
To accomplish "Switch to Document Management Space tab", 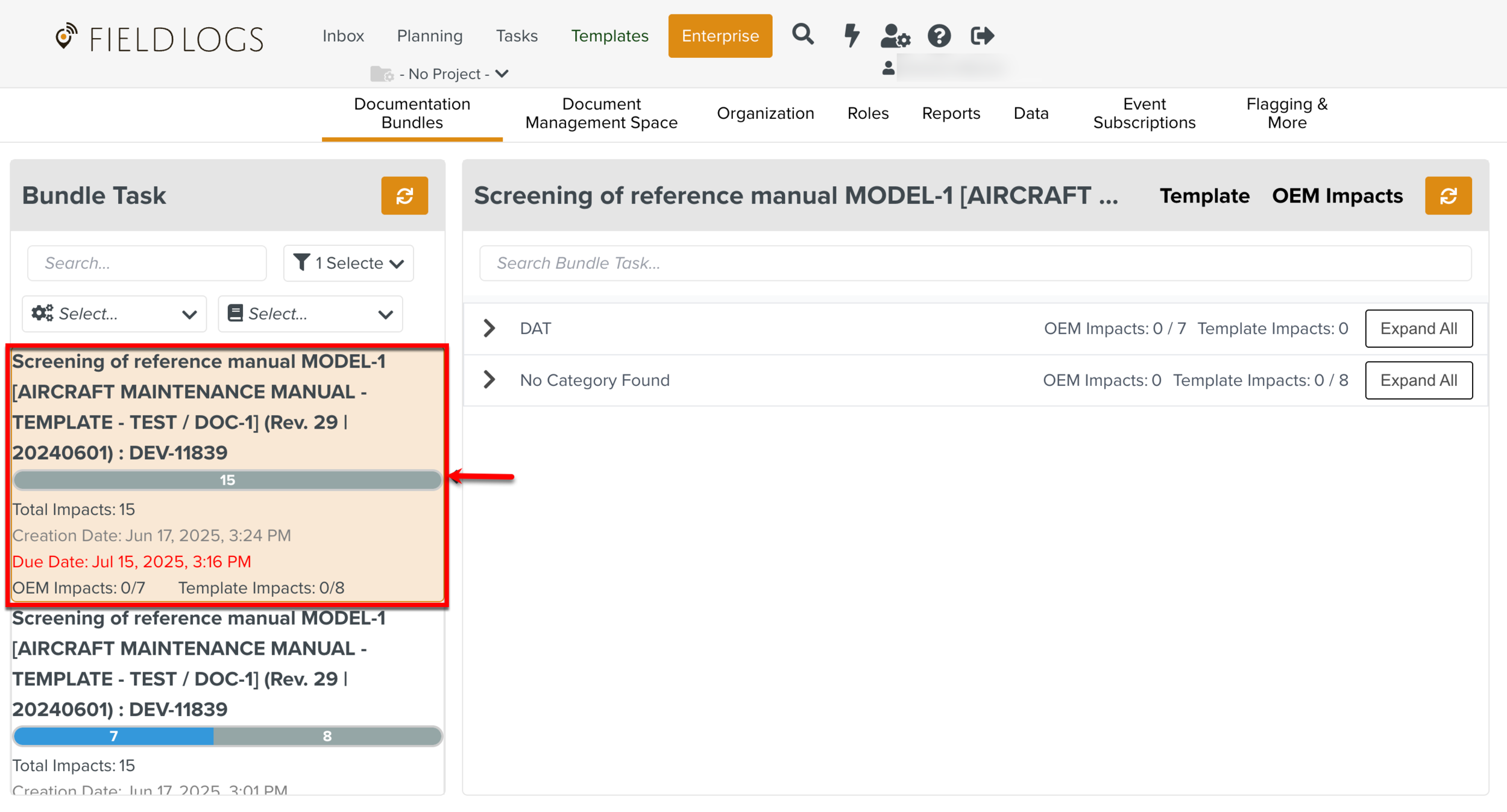I will pos(601,113).
